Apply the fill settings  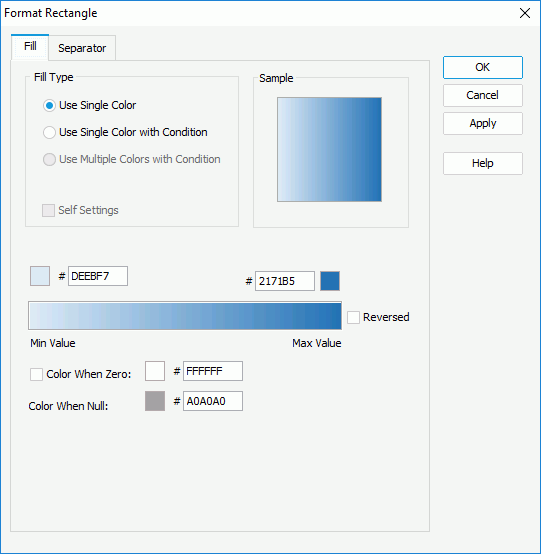point(483,123)
